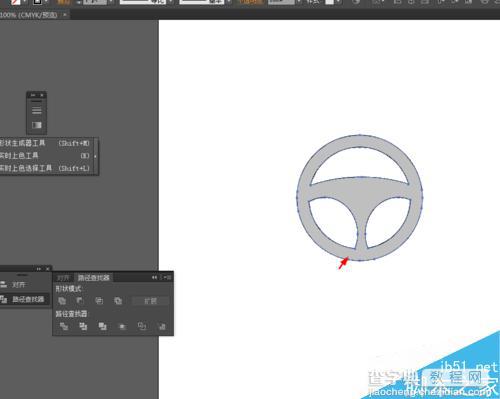Click the fill color swatch in control bar

(15, 2)
